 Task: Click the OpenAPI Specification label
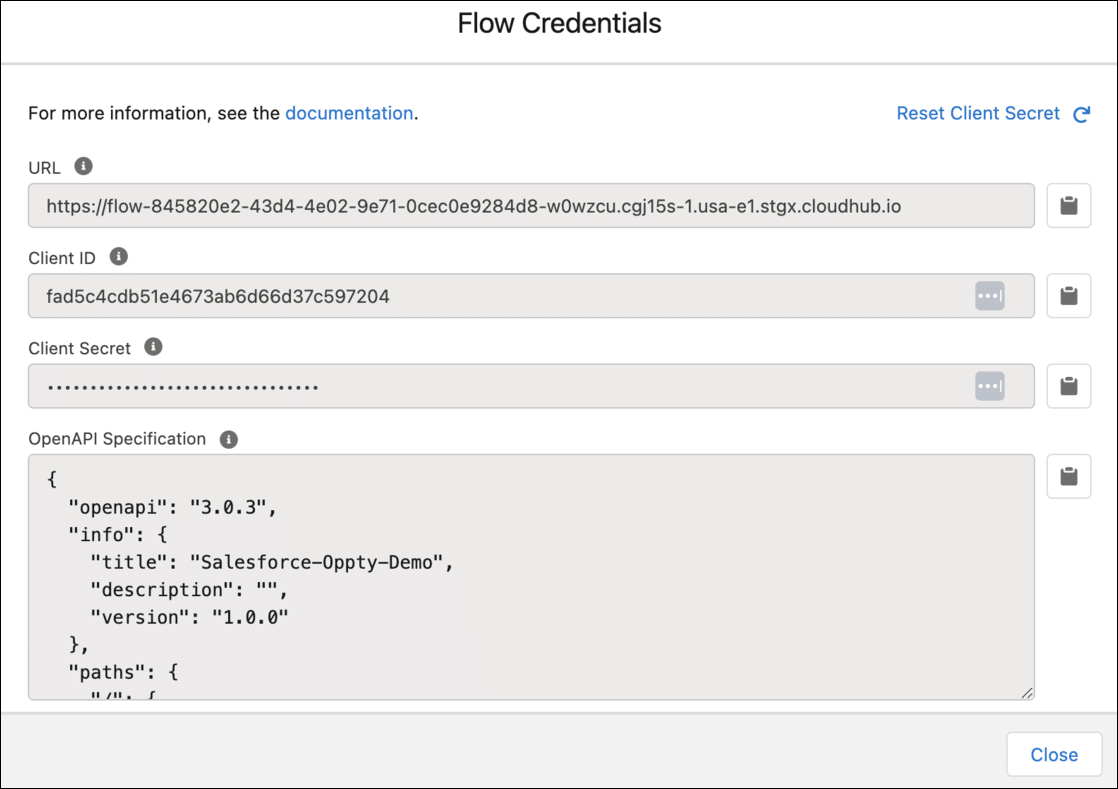click(117, 439)
